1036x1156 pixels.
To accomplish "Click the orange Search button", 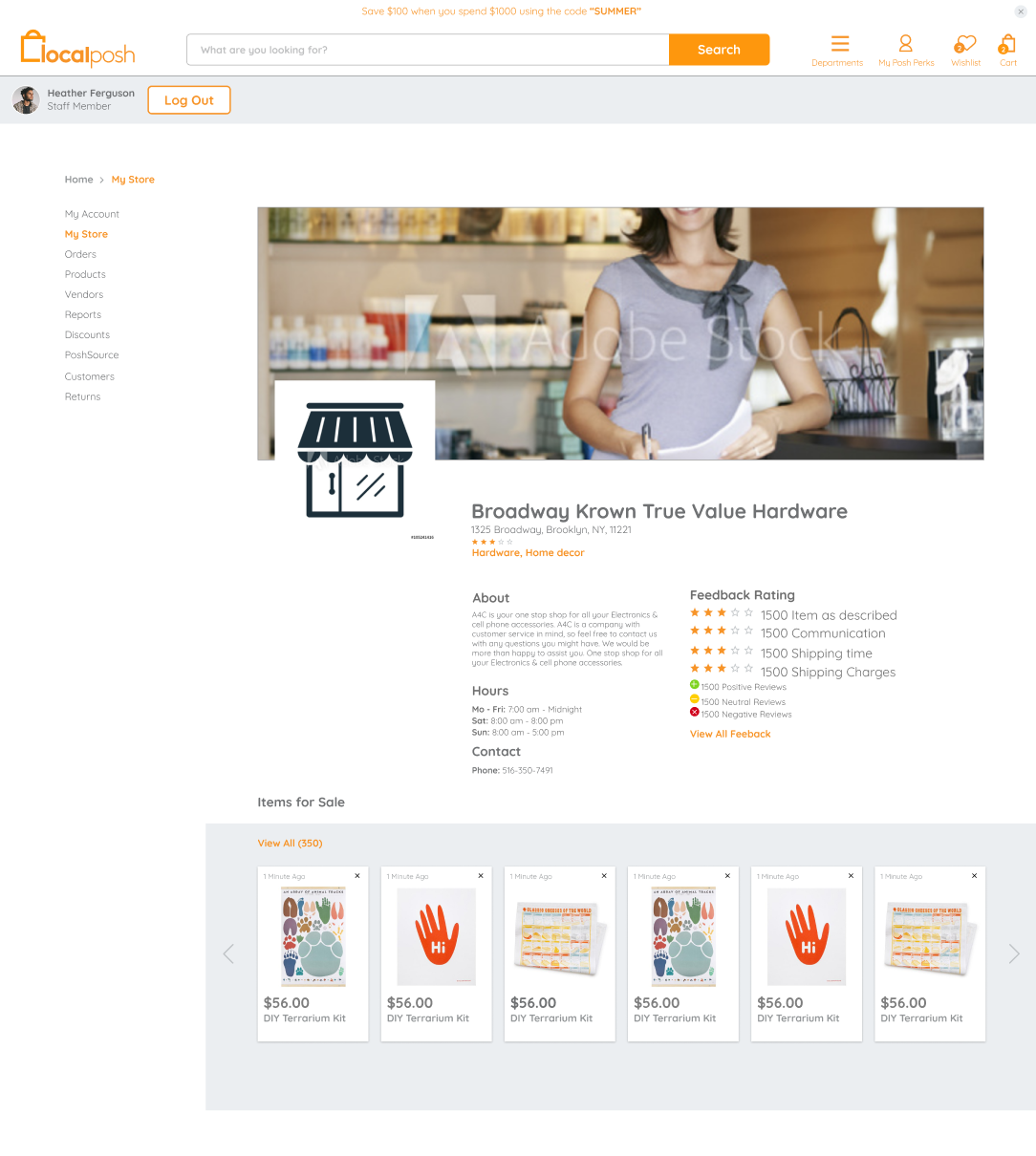I will point(719,50).
